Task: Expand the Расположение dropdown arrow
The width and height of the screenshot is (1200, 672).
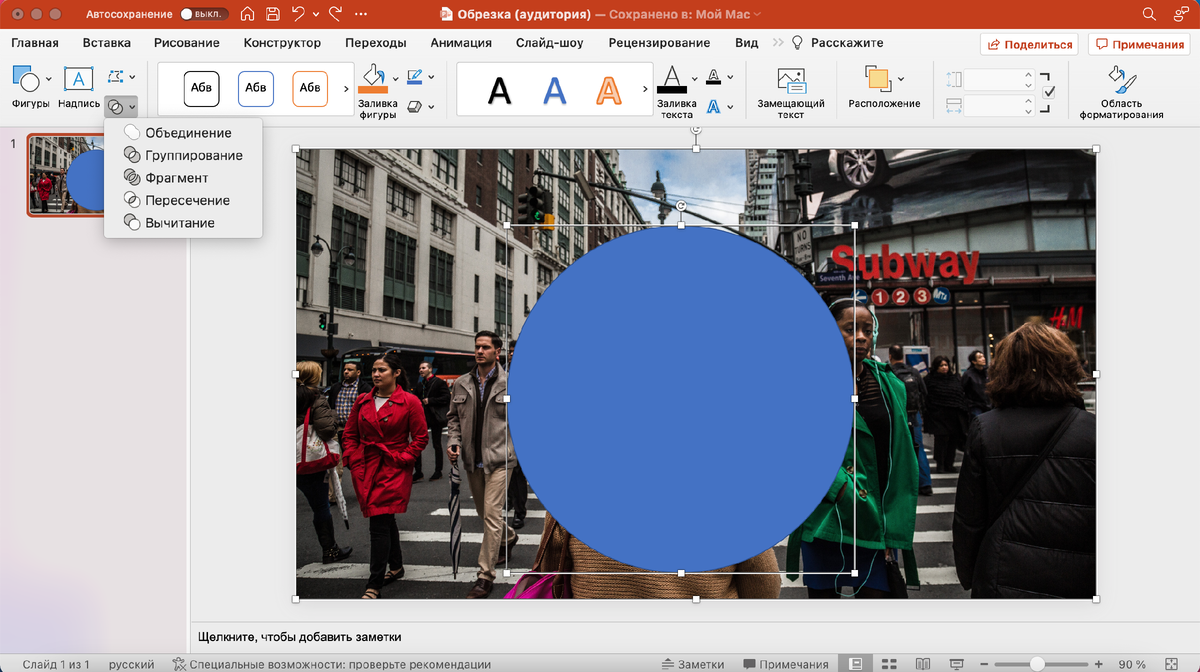Action: [x=901, y=79]
